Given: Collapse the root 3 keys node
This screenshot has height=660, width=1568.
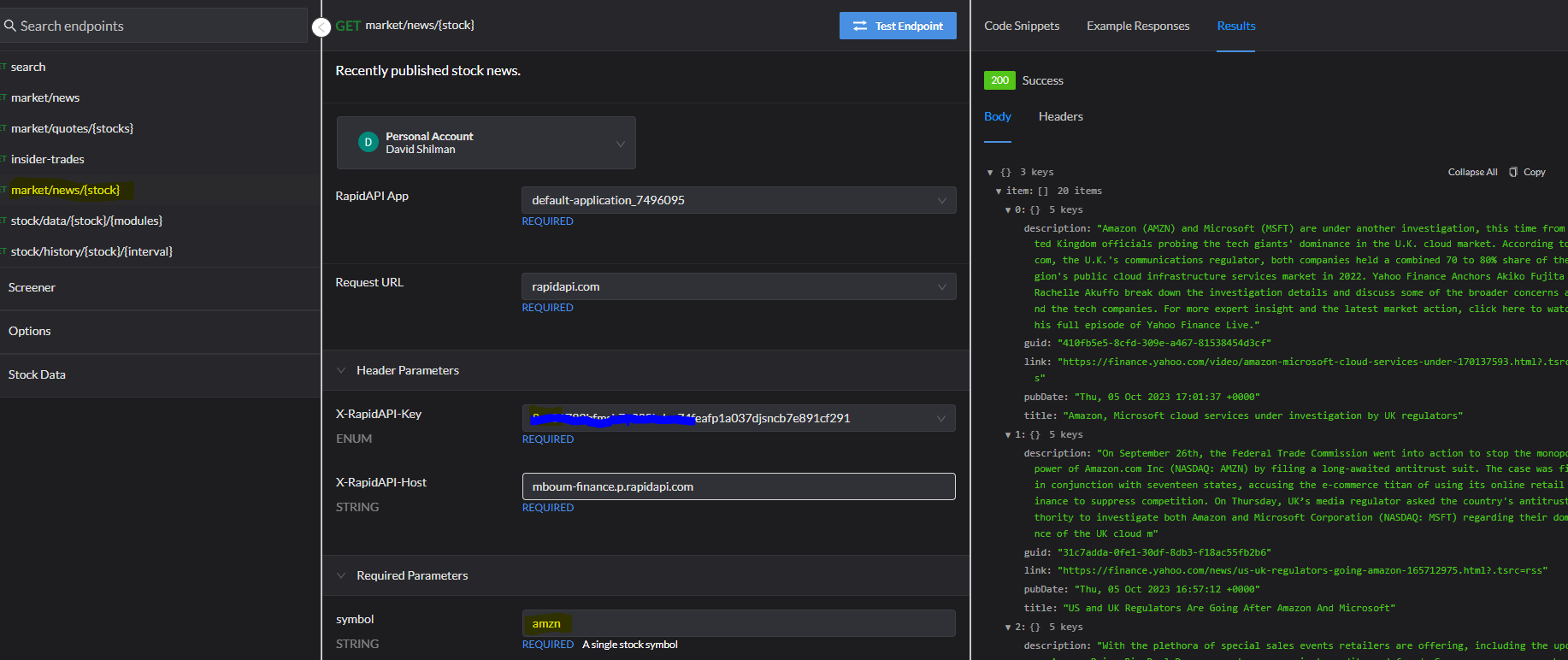Looking at the screenshot, I should [x=990, y=173].
